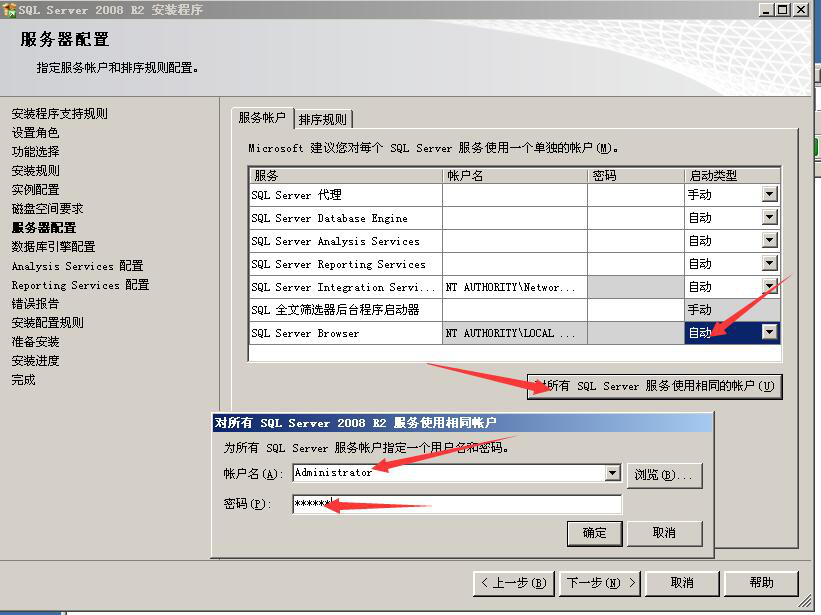Click Analysis Services 配置 step
Viewport: 821px width, 615px height.
[x=77, y=266]
